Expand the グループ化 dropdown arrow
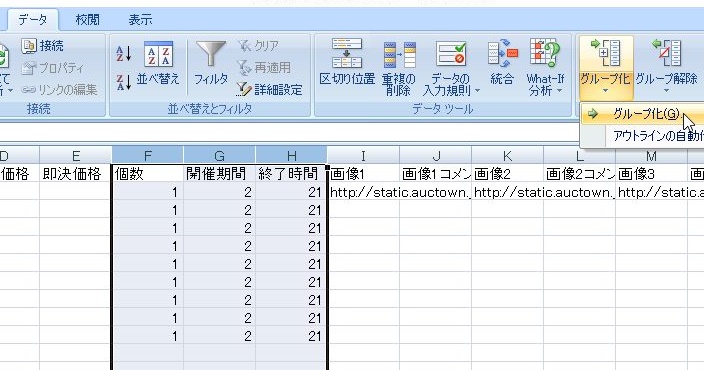 pos(606,91)
